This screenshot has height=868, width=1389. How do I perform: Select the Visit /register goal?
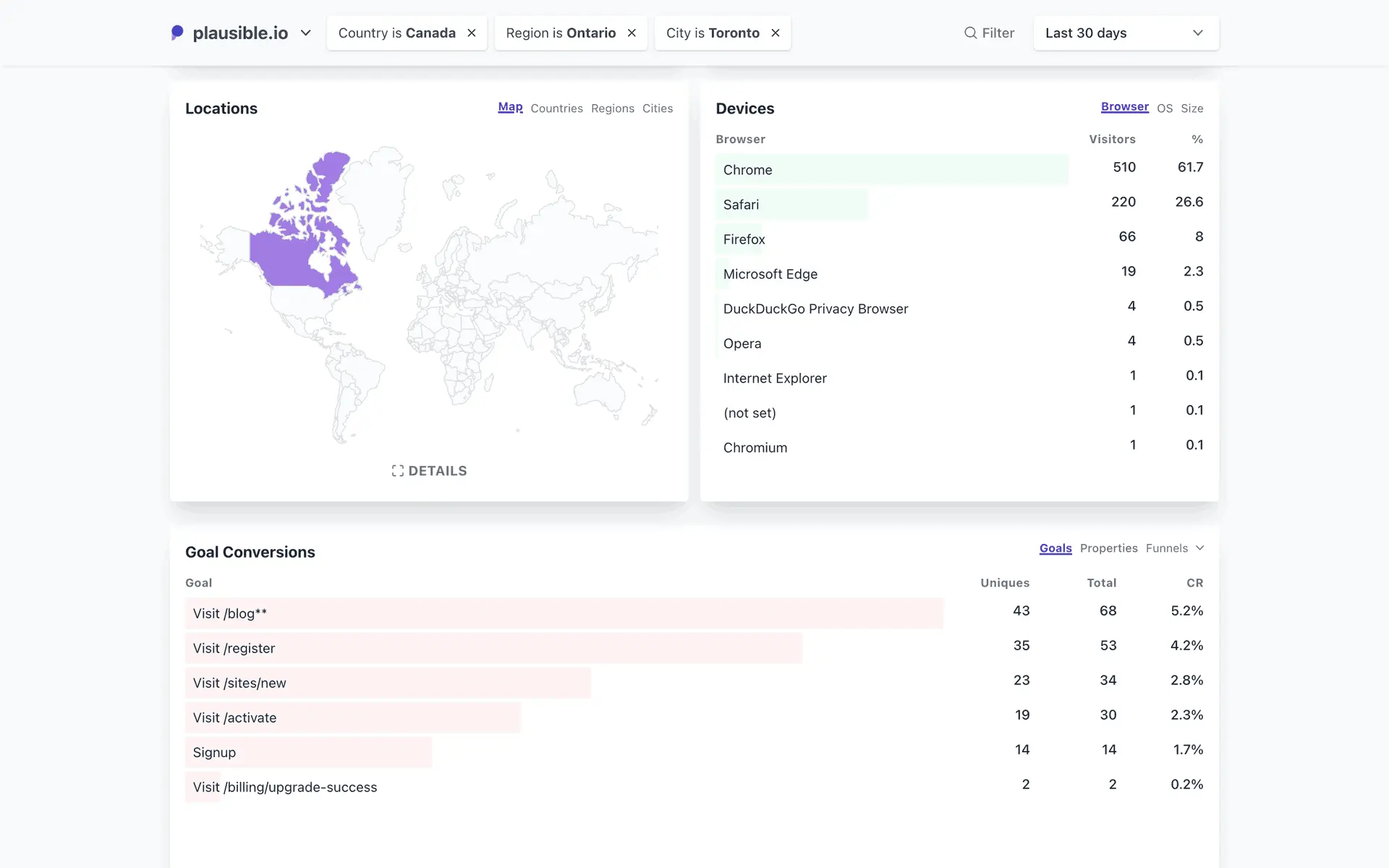click(234, 648)
